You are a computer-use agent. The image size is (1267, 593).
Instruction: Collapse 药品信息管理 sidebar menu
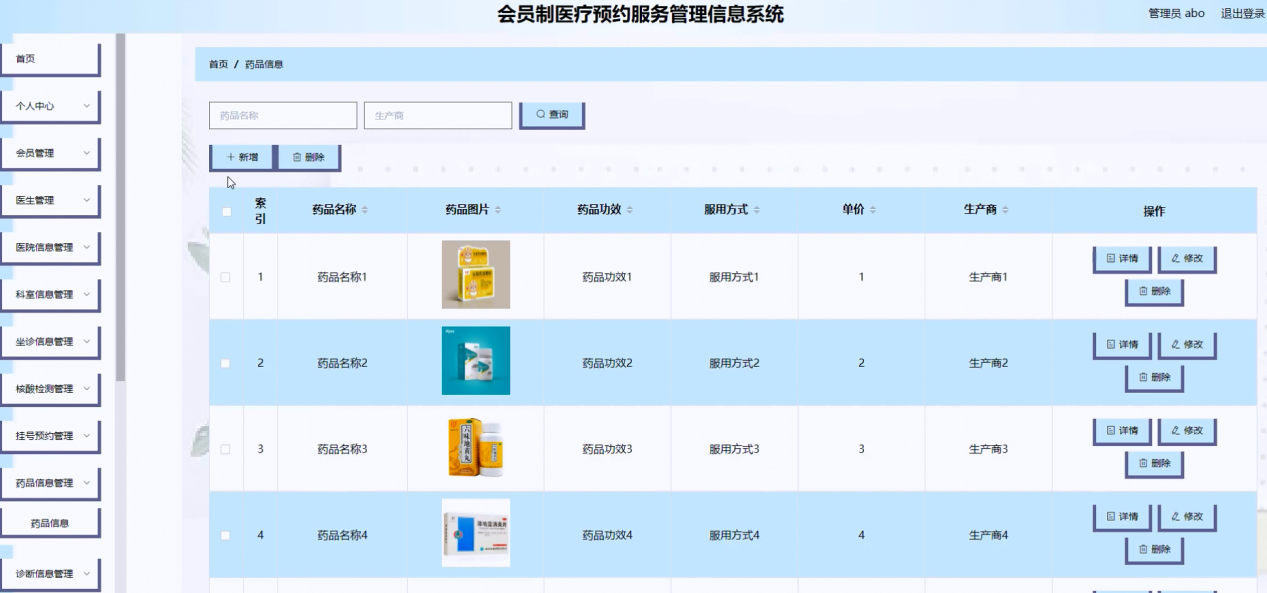50,483
